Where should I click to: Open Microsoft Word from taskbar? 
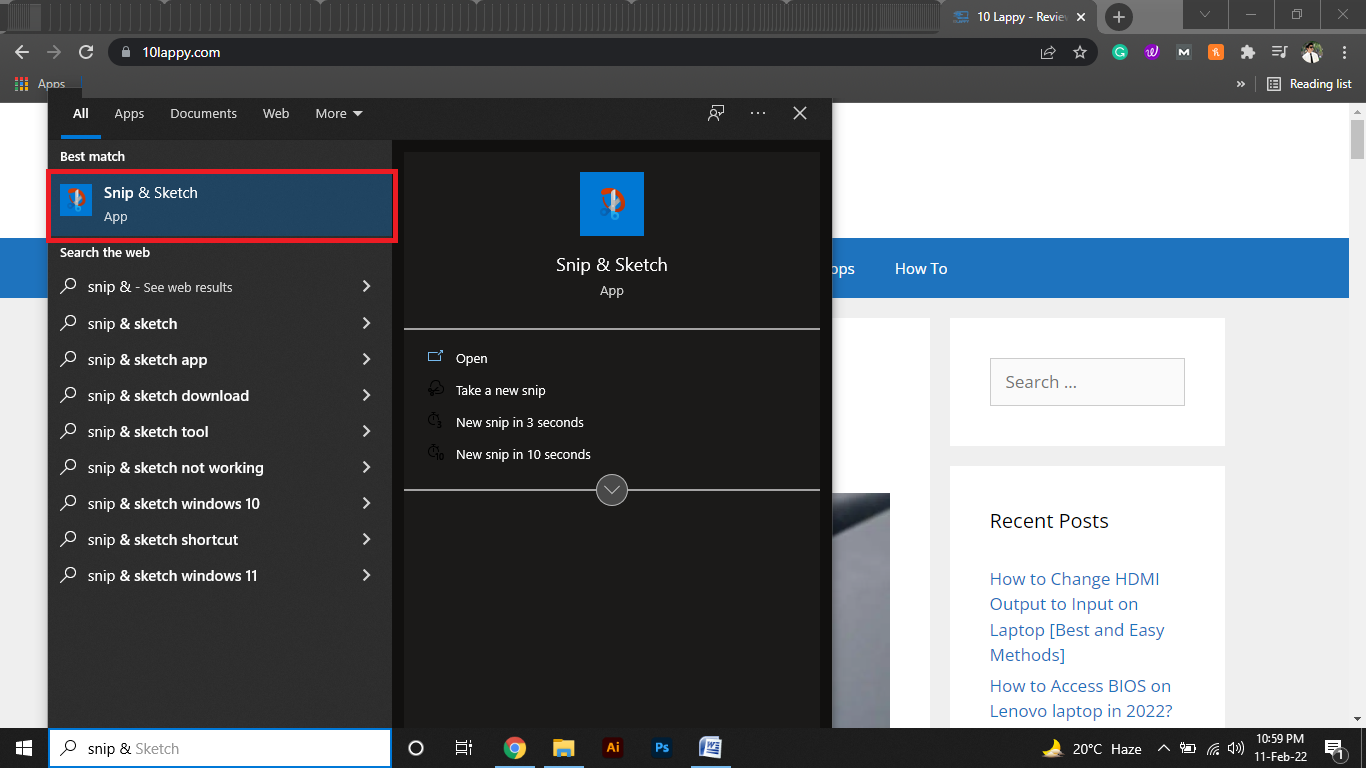pos(711,748)
